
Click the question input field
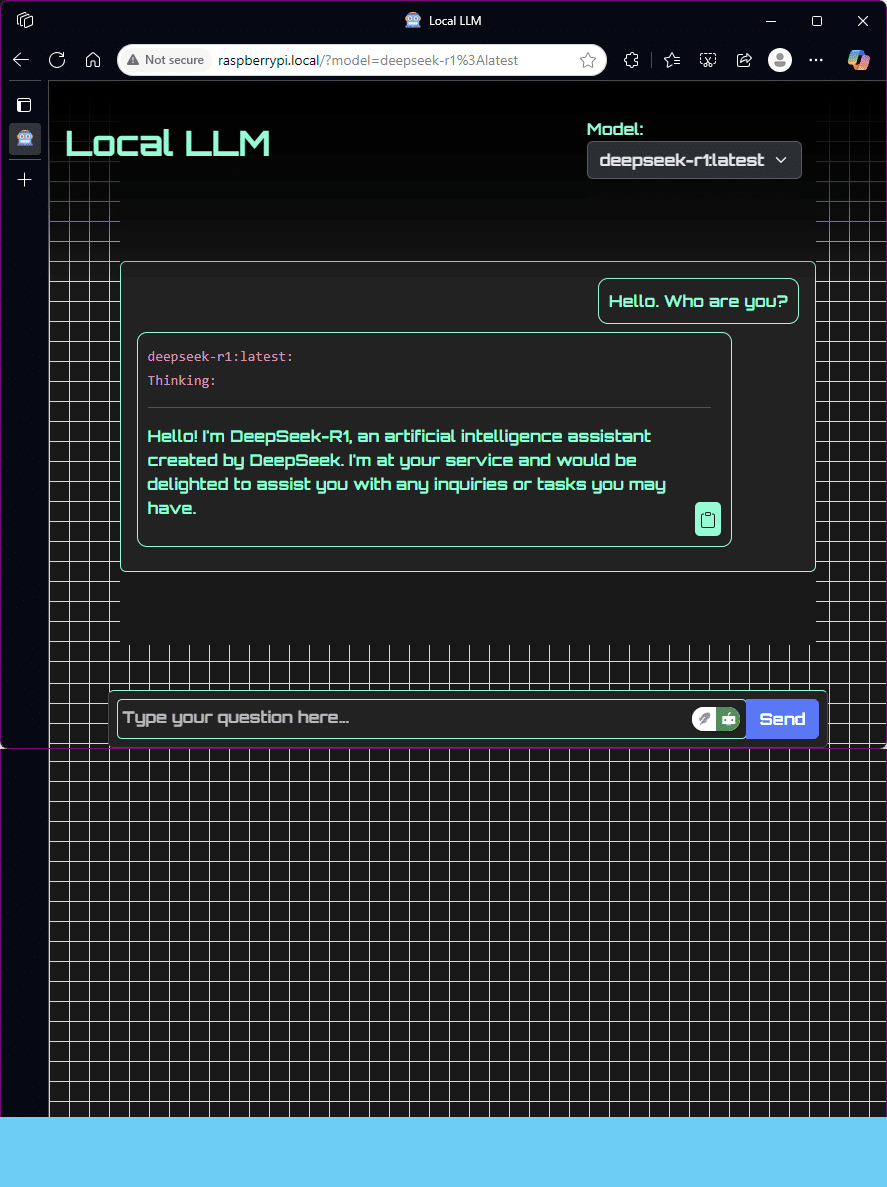[x=400, y=718]
